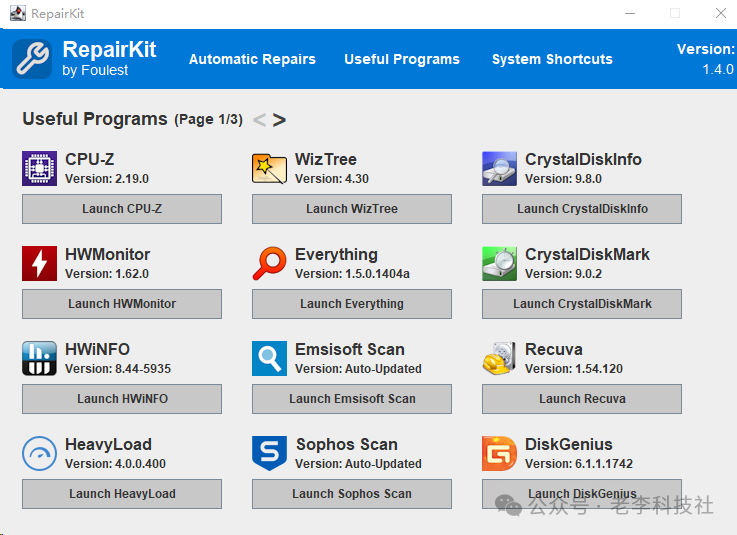Close the RepairKit window

(721, 13)
